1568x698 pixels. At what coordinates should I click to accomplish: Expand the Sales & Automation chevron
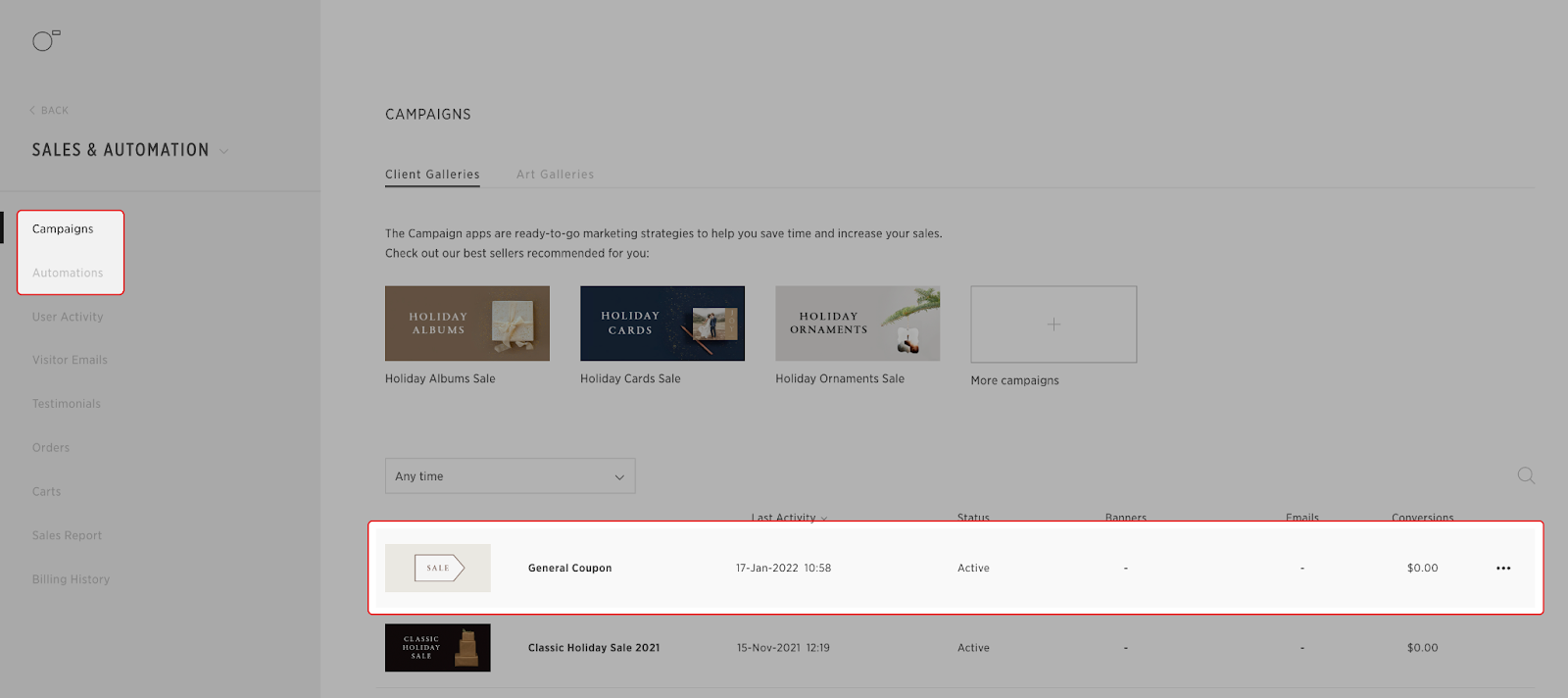[224, 151]
